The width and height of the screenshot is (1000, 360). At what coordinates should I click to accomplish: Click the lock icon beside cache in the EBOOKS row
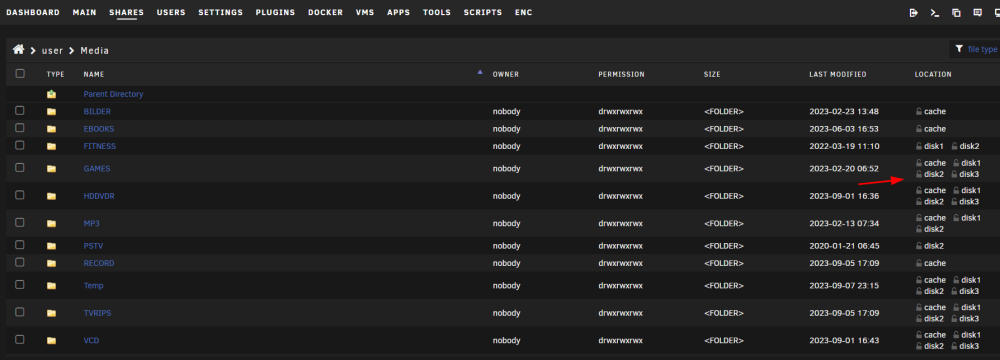919,128
